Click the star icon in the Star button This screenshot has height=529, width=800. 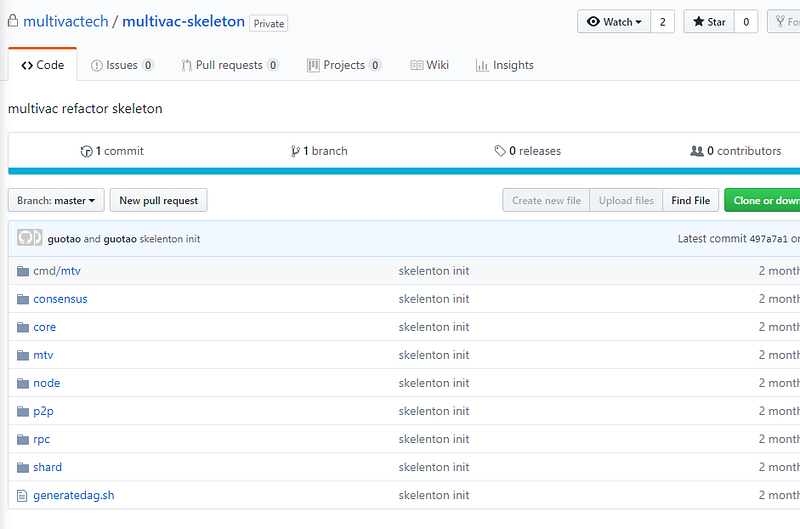coord(698,21)
